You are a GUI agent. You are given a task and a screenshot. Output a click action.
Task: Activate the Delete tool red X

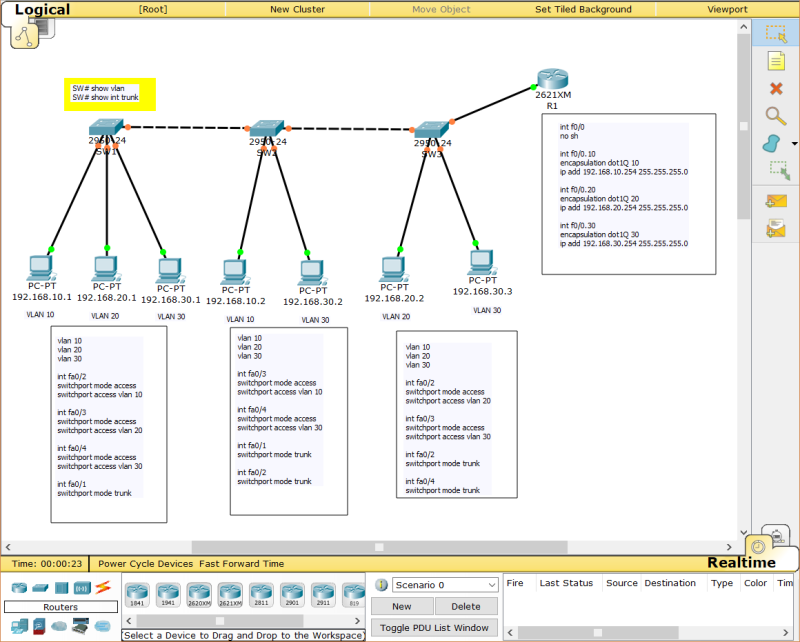pos(778,88)
